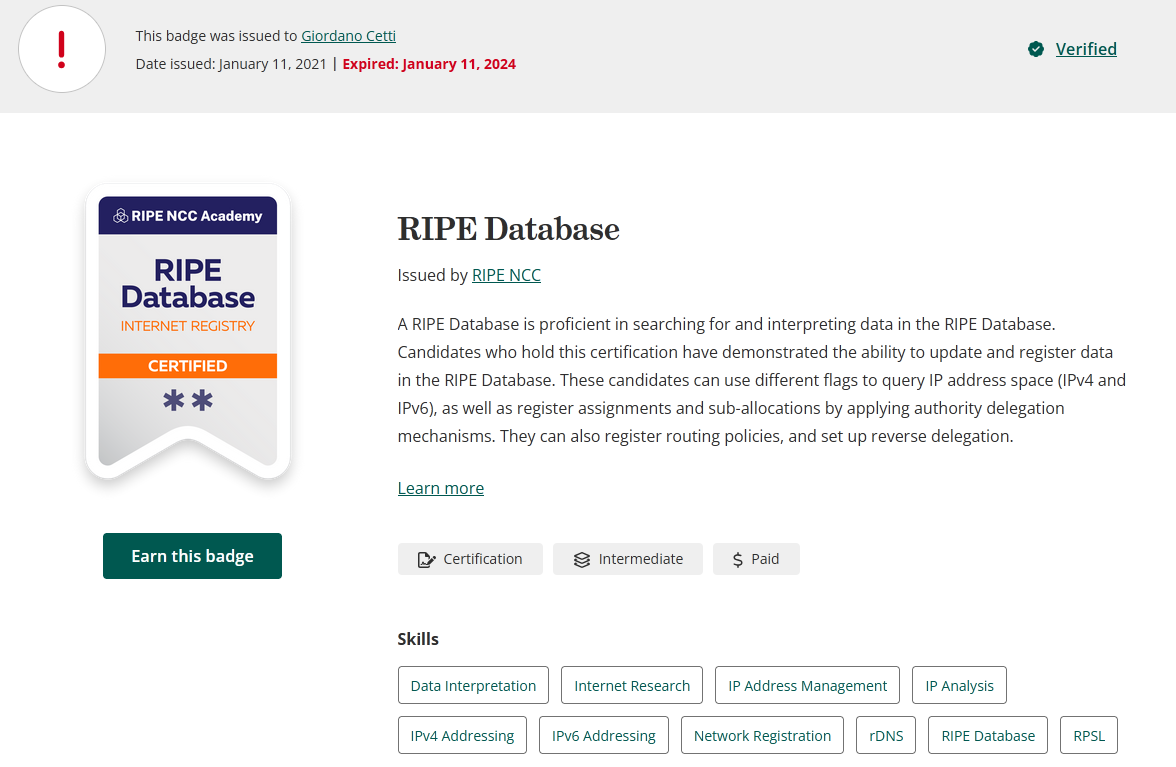Select the IP Analysis skill tag
This screenshot has width=1176, height=767.
[959, 685]
